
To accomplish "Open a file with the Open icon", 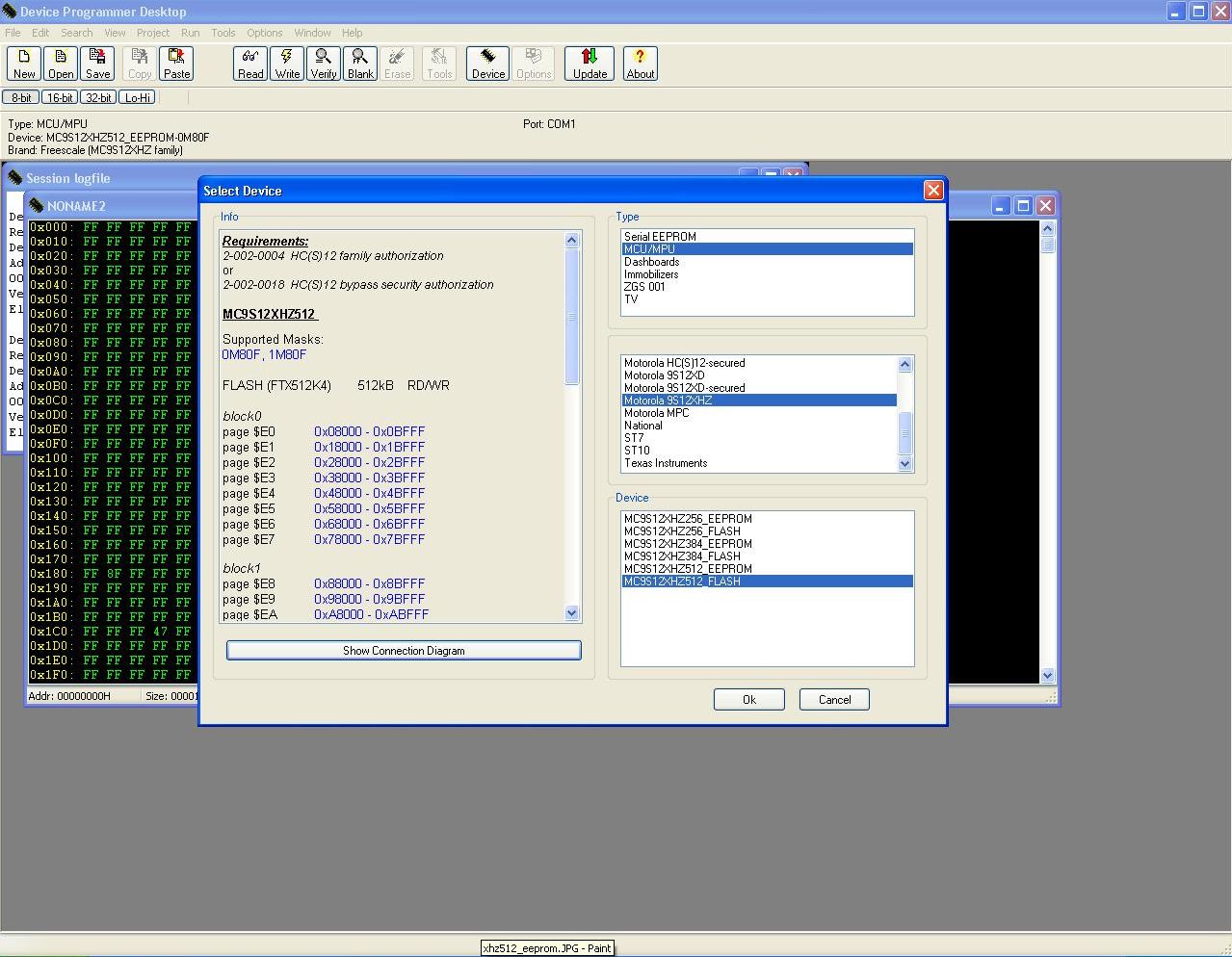I will [61, 64].
